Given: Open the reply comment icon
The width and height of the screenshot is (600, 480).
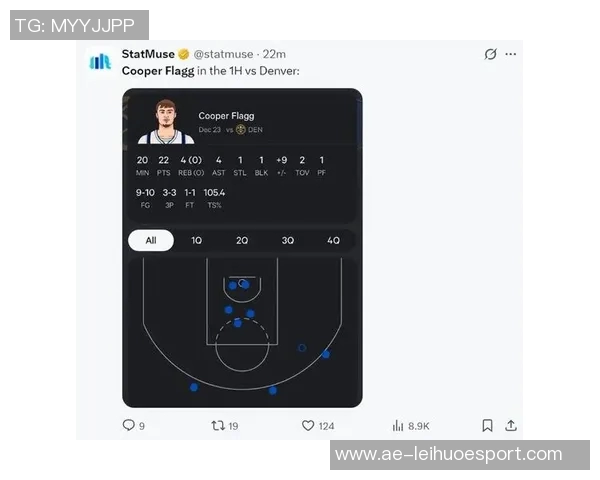Looking at the screenshot, I should click(x=129, y=425).
